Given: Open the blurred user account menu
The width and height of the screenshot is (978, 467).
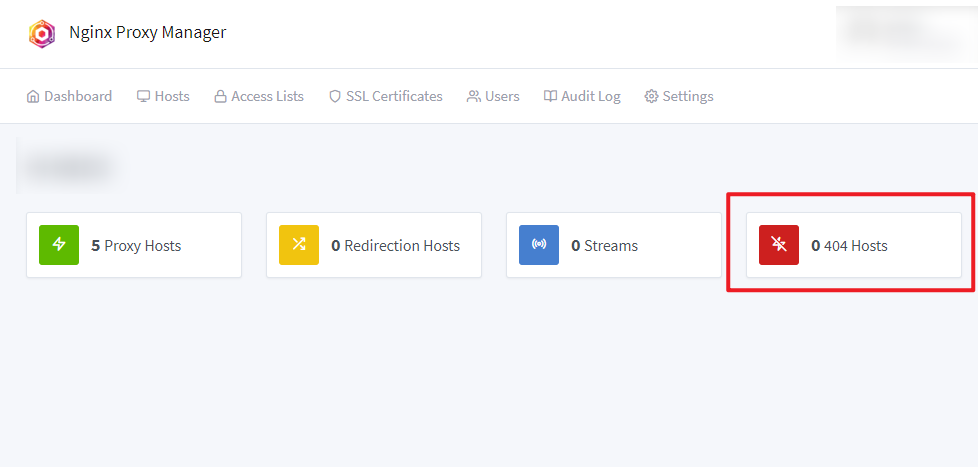Looking at the screenshot, I should coord(900,32).
